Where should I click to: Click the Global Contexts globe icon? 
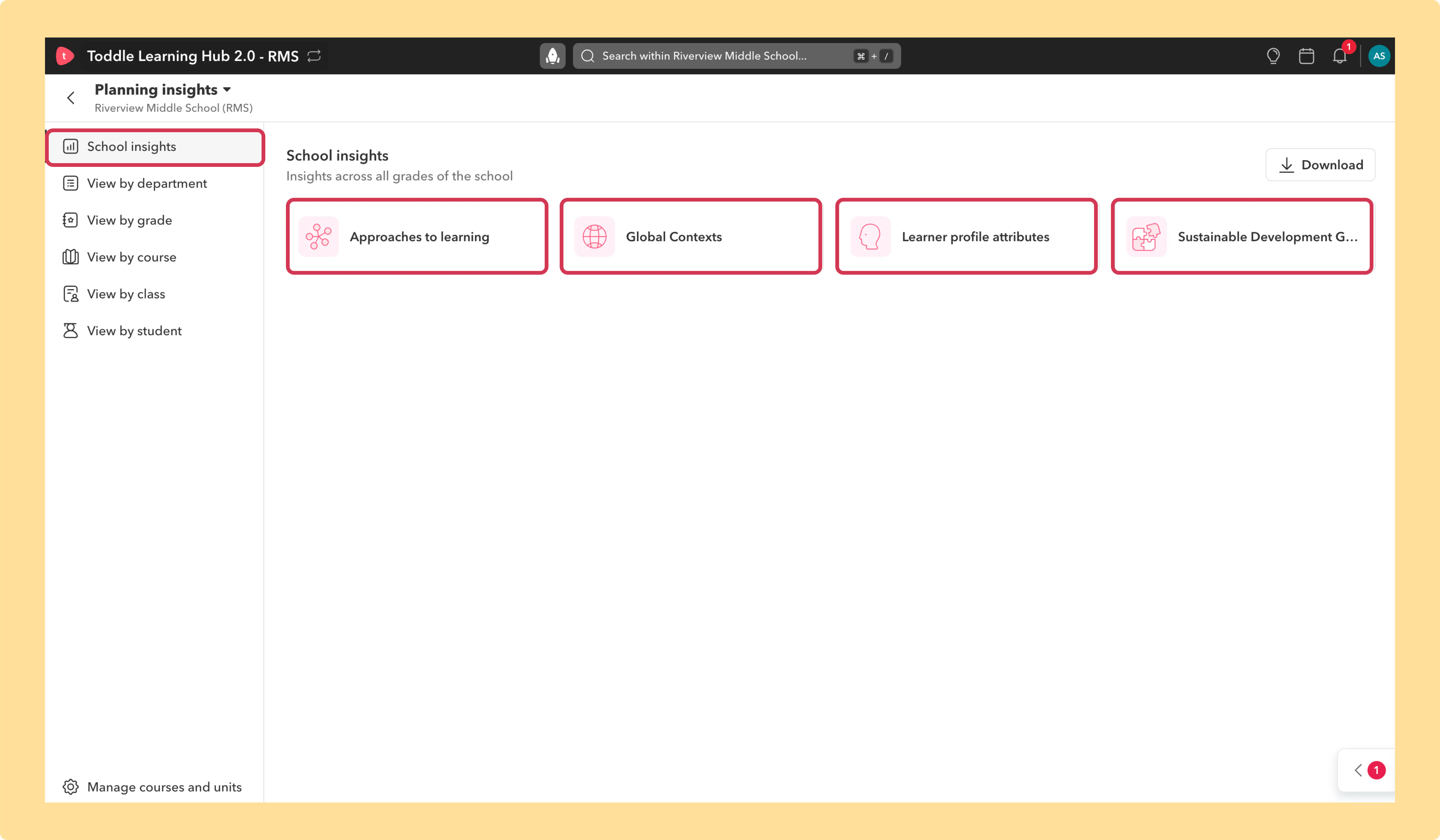594,236
